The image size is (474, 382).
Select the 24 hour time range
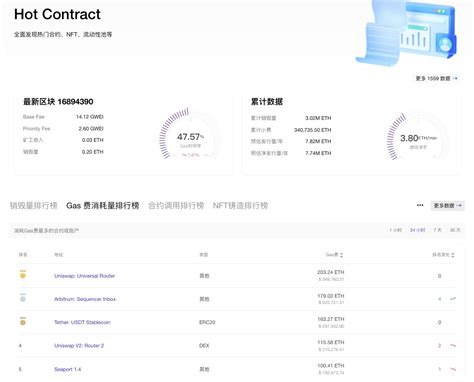tap(417, 230)
